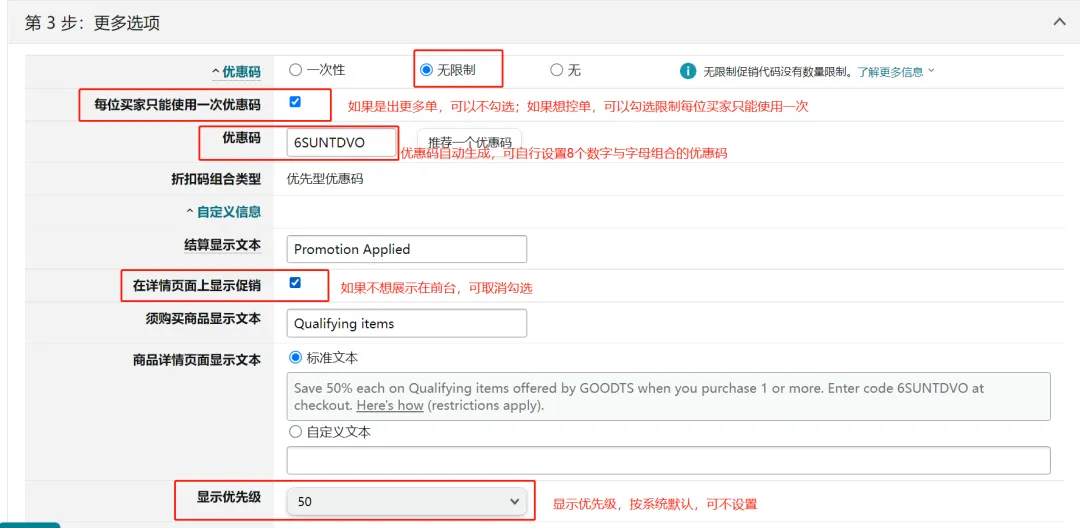This screenshot has height=528, width=1080.
Task: Click the 优惠码 input field with 6SUNTDVO
Action: (342, 142)
